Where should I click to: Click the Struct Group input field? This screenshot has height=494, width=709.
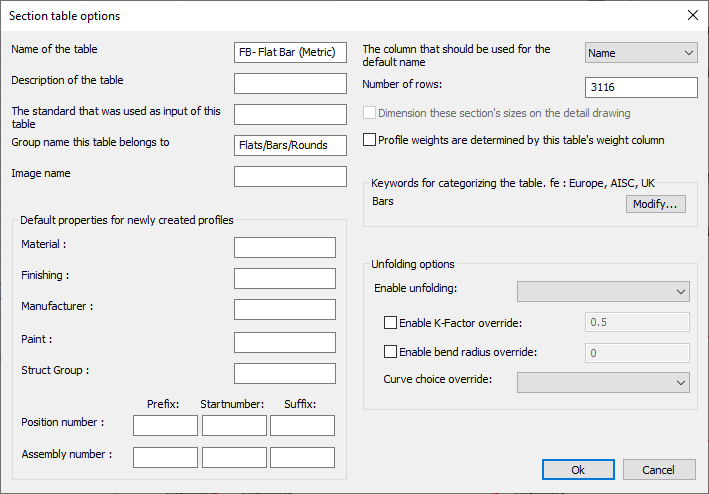285,373
